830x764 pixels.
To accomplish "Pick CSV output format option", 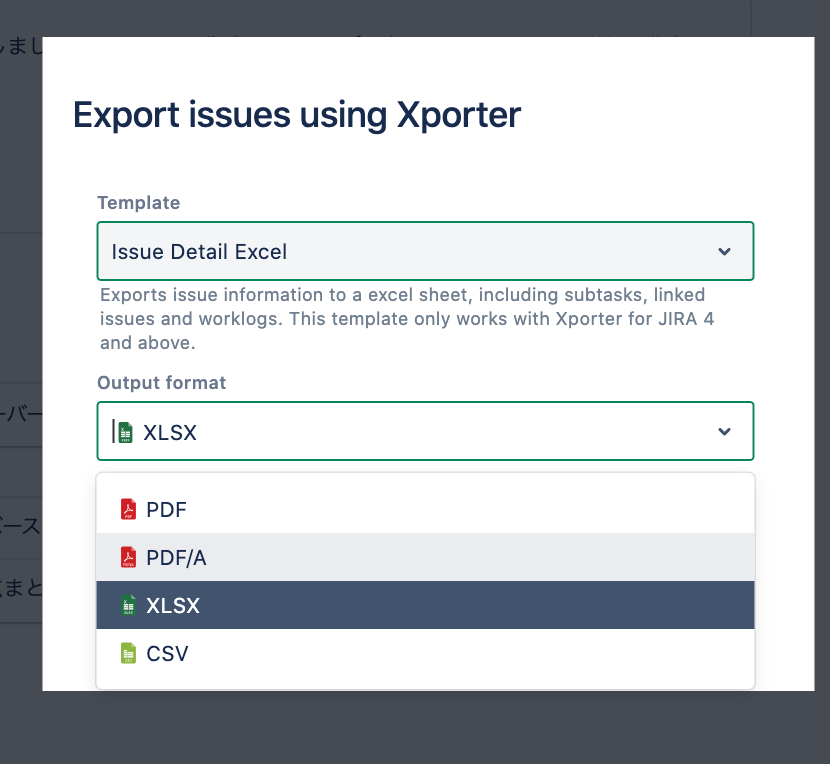I will pos(425,653).
